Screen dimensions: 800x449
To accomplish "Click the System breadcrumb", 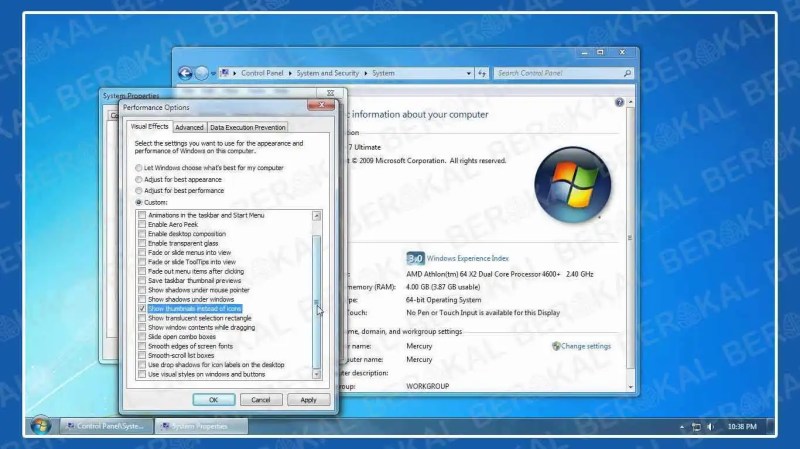I will click(x=383, y=73).
